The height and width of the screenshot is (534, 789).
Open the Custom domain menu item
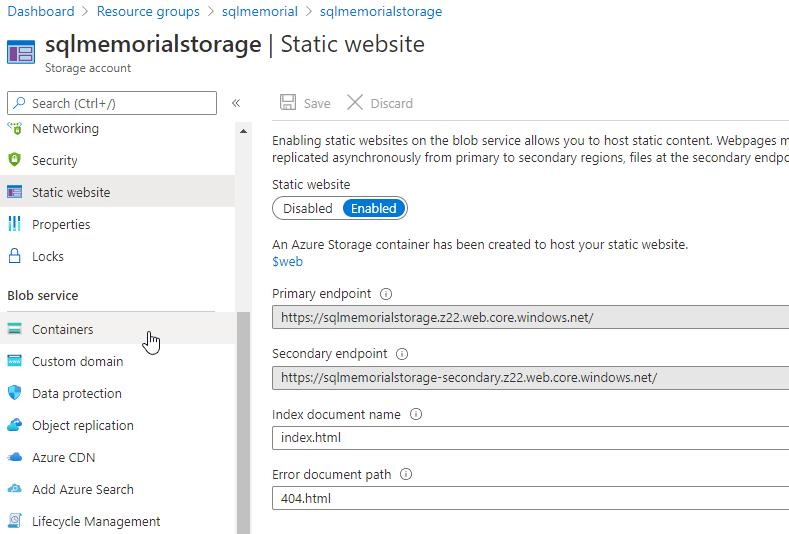tap(77, 361)
